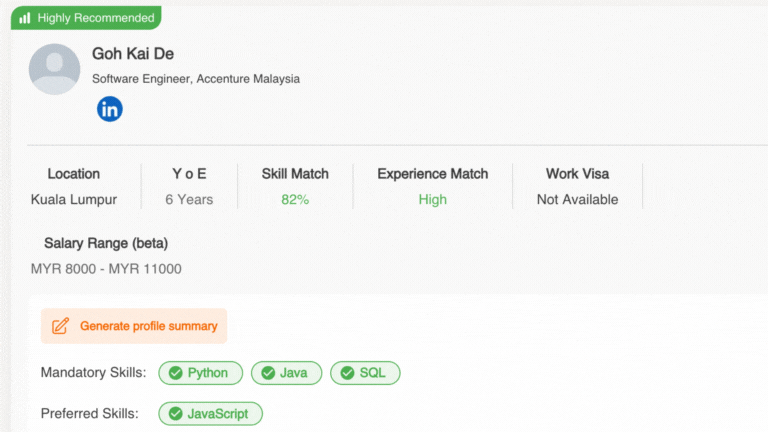768x432 pixels.
Task: Click the Kuala Lumpur location value
Action: coord(74,199)
